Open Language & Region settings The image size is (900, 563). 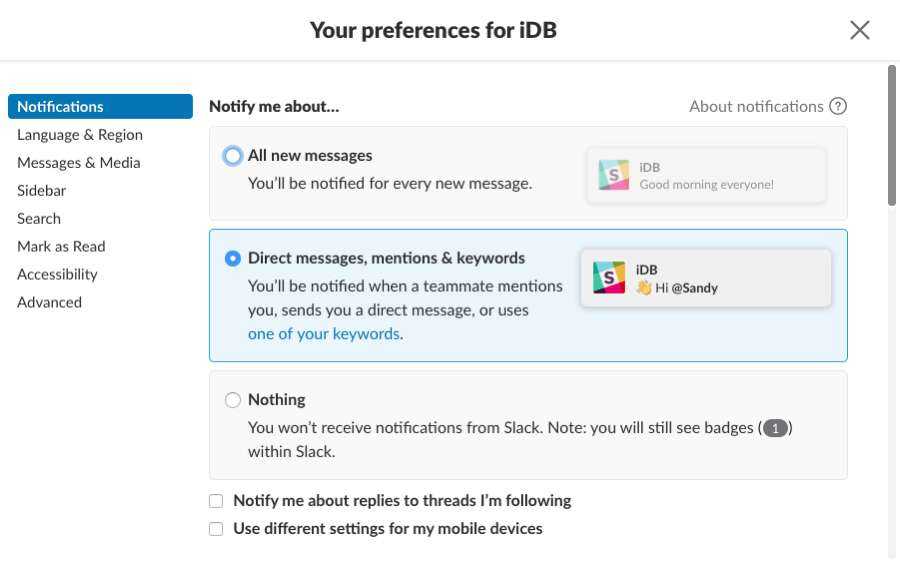[80, 135]
